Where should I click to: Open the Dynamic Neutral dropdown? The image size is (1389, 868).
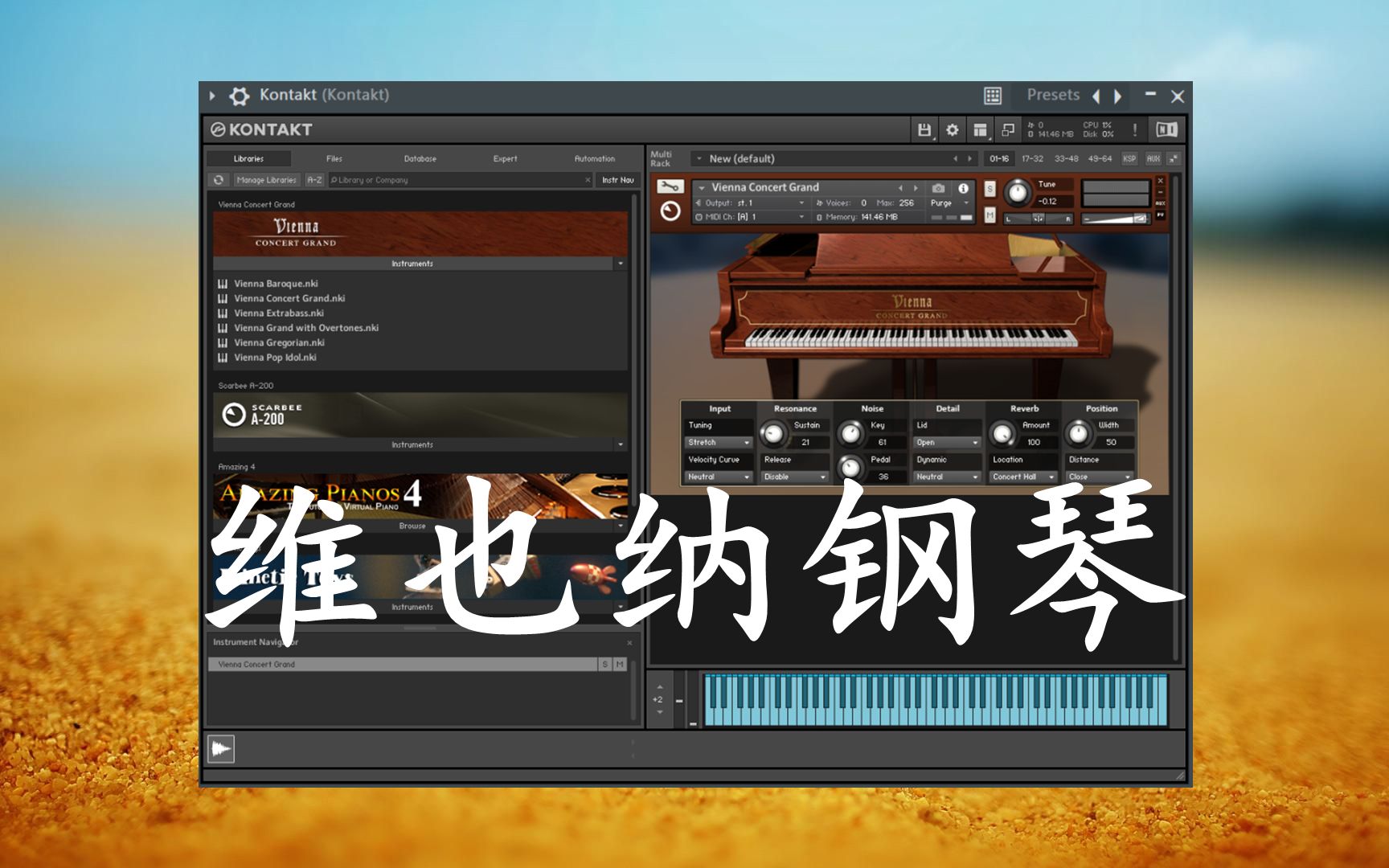pos(948,477)
